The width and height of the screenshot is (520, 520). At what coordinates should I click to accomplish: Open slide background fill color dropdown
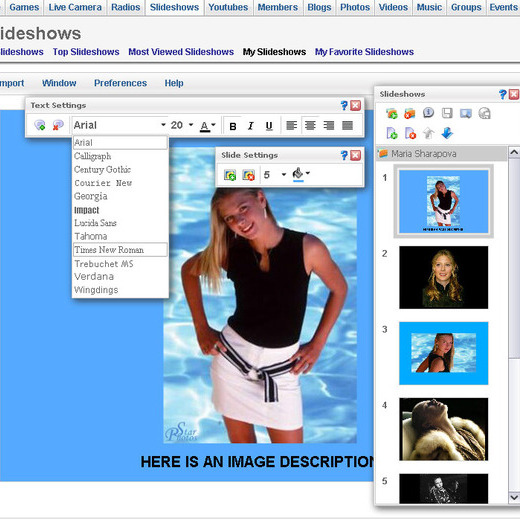pos(308,173)
